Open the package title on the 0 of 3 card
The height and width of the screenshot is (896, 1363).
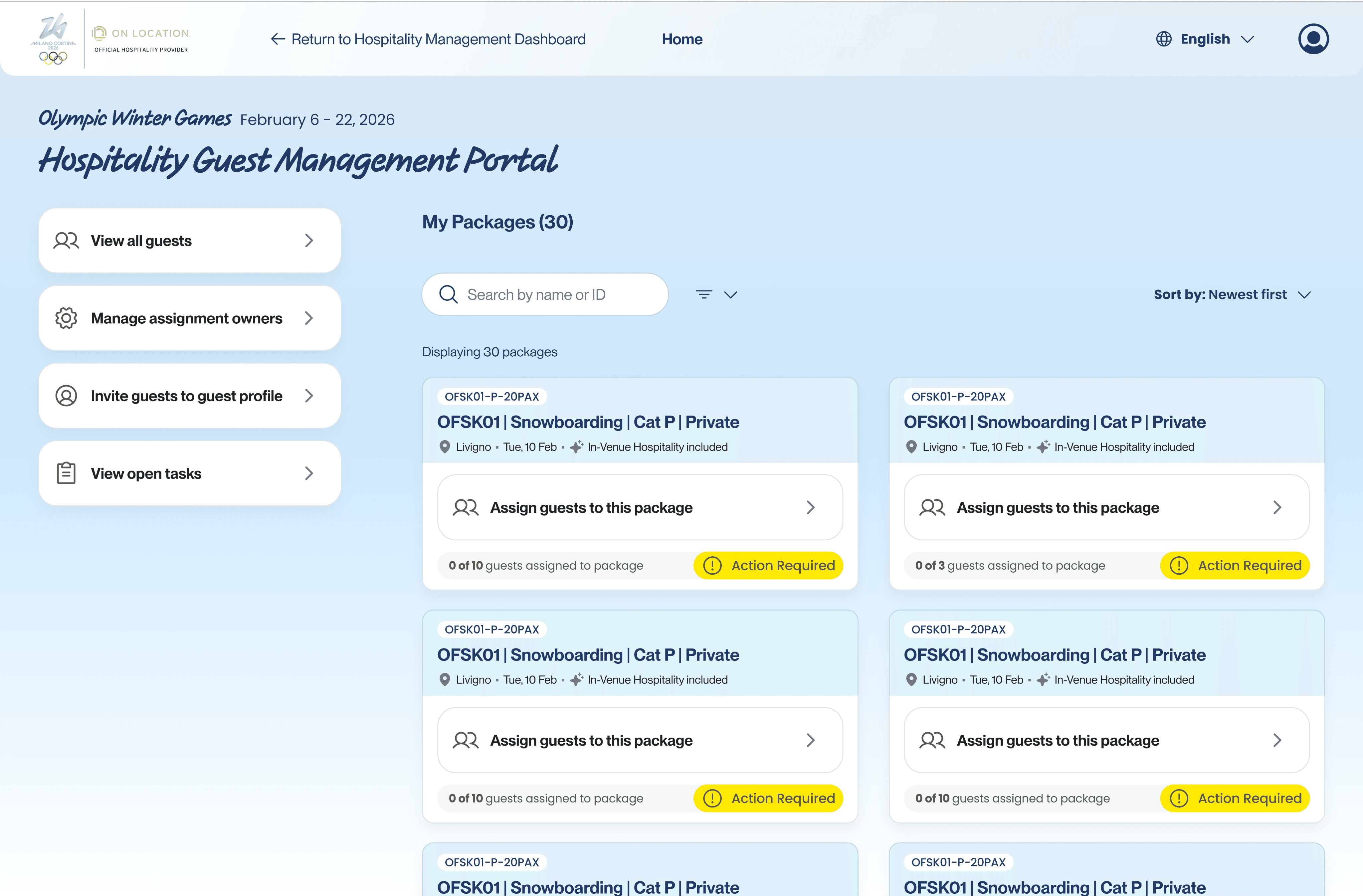(x=1054, y=422)
